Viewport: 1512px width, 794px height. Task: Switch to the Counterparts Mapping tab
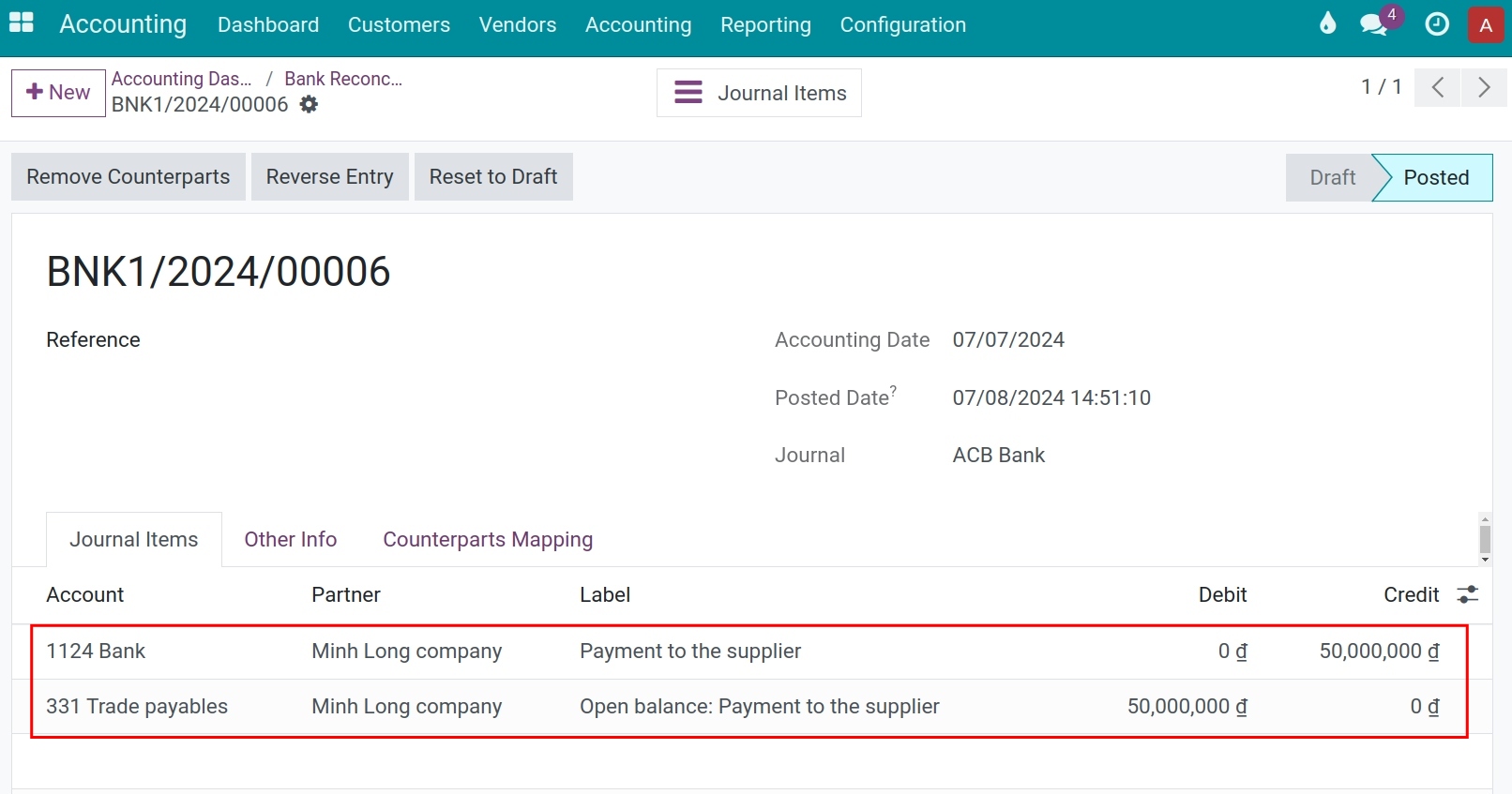(x=488, y=539)
